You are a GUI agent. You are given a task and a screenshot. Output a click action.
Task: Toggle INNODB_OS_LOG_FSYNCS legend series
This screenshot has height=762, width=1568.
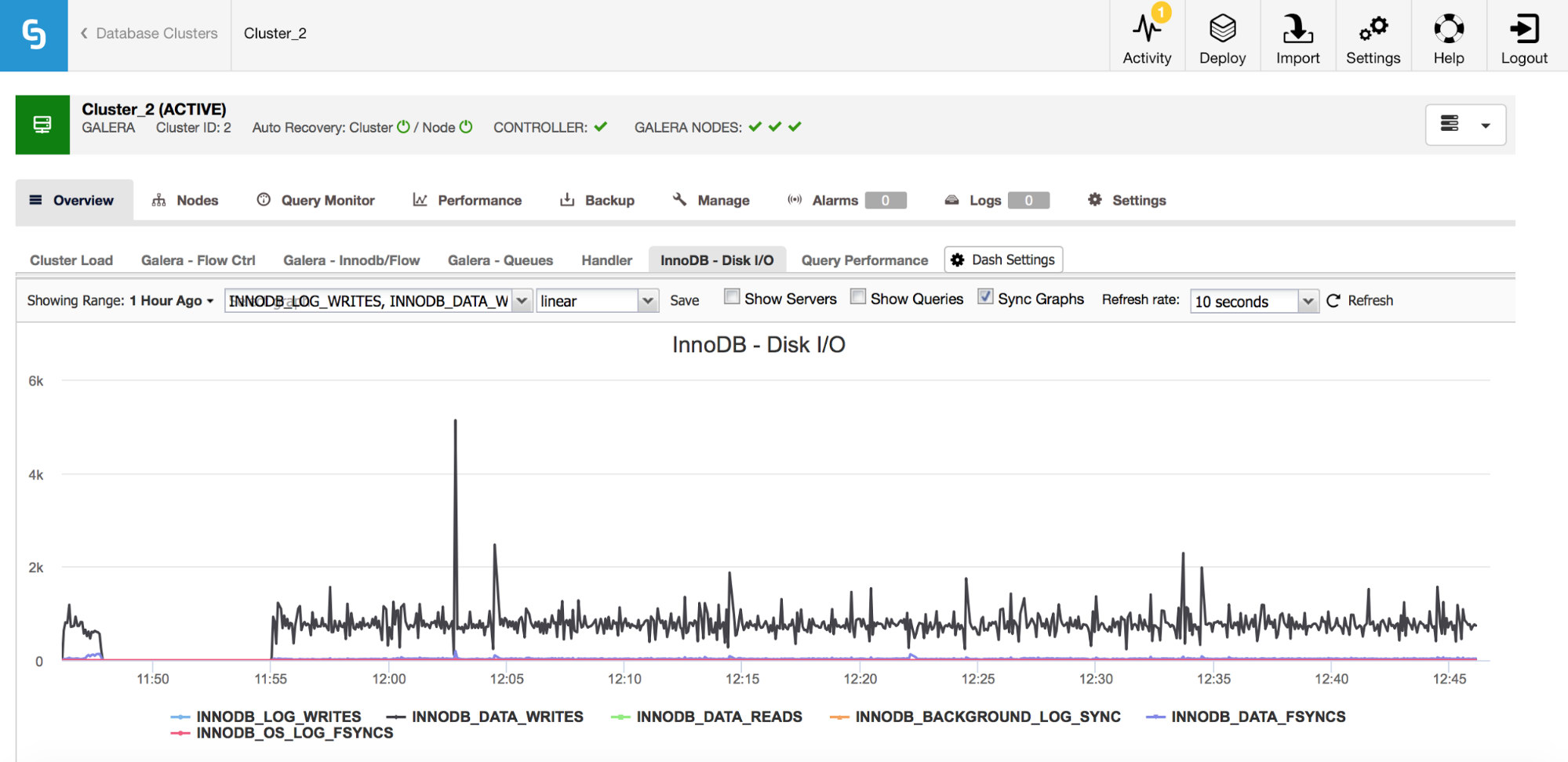pyautogui.click(x=282, y=733)
